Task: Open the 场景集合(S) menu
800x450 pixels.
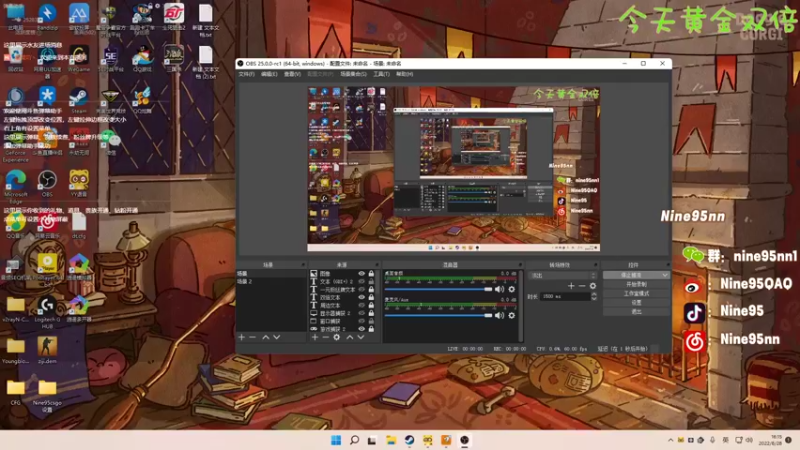Action: (353, 74)
